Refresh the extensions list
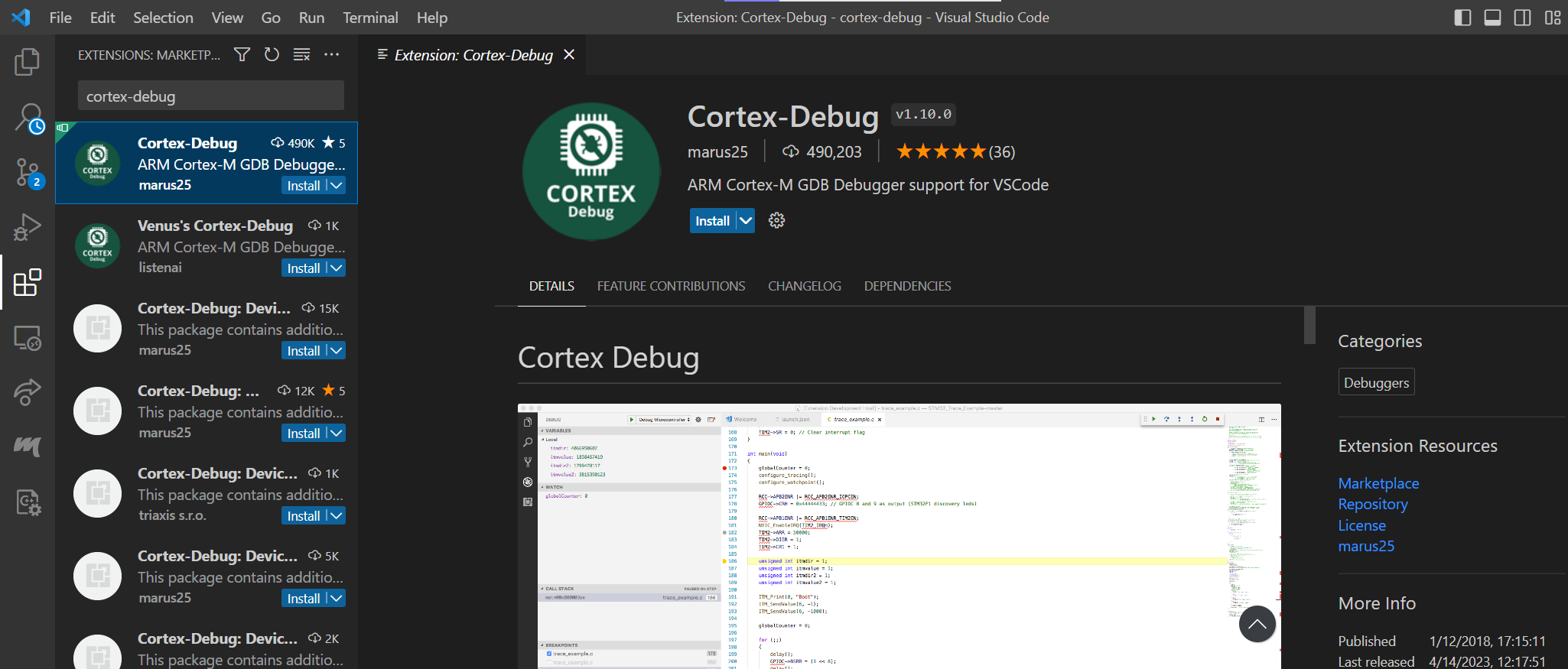The width and height of the screenshot is (1568, 669). 272,54
